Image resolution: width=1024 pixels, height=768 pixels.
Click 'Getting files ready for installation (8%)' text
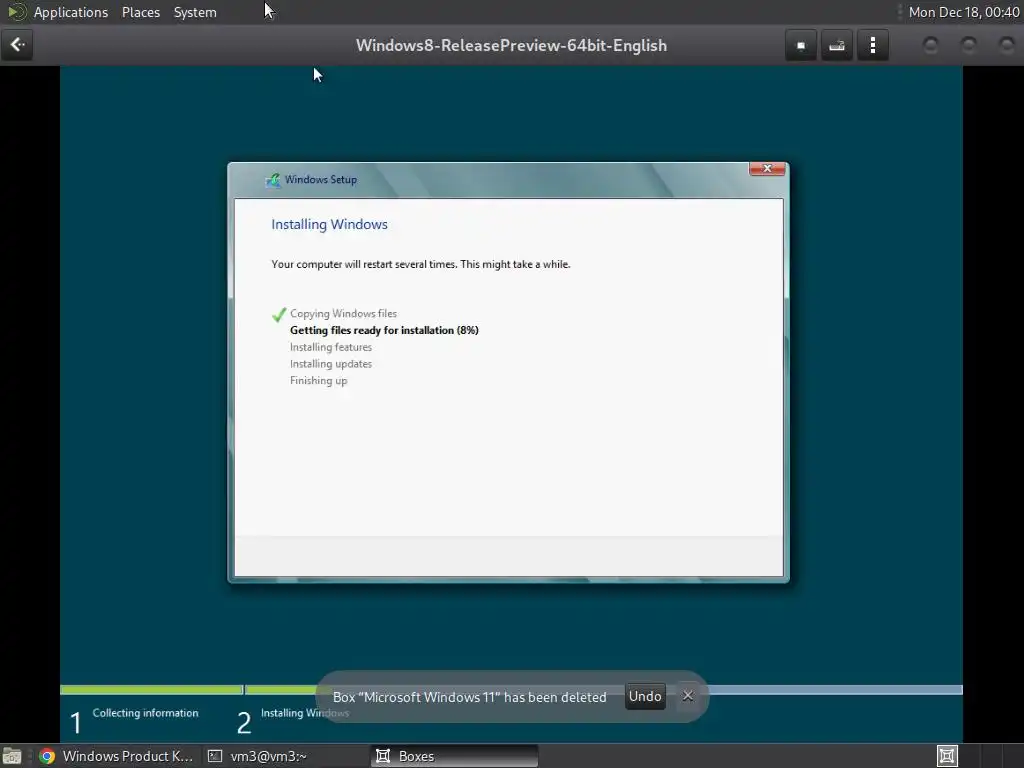pos(384,330)
